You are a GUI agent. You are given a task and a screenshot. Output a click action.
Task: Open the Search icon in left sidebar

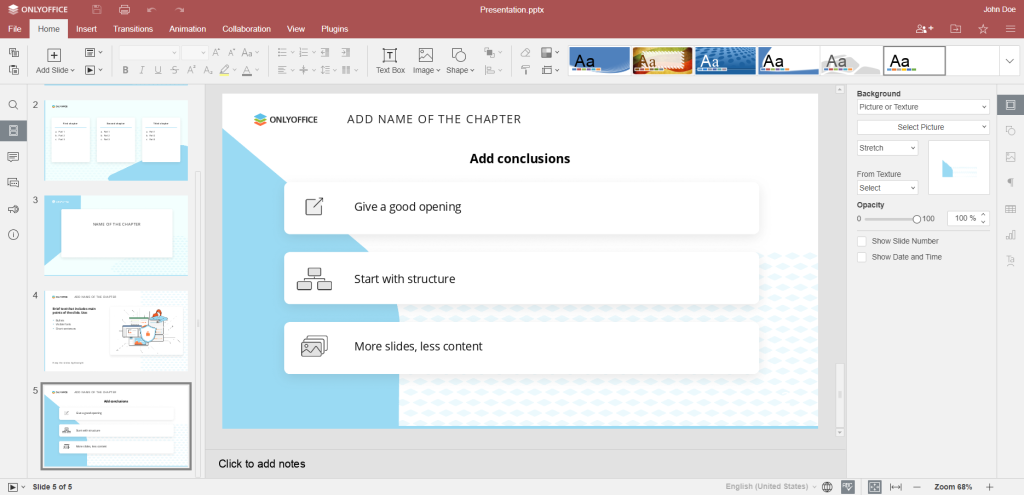[x=13, y=104]
